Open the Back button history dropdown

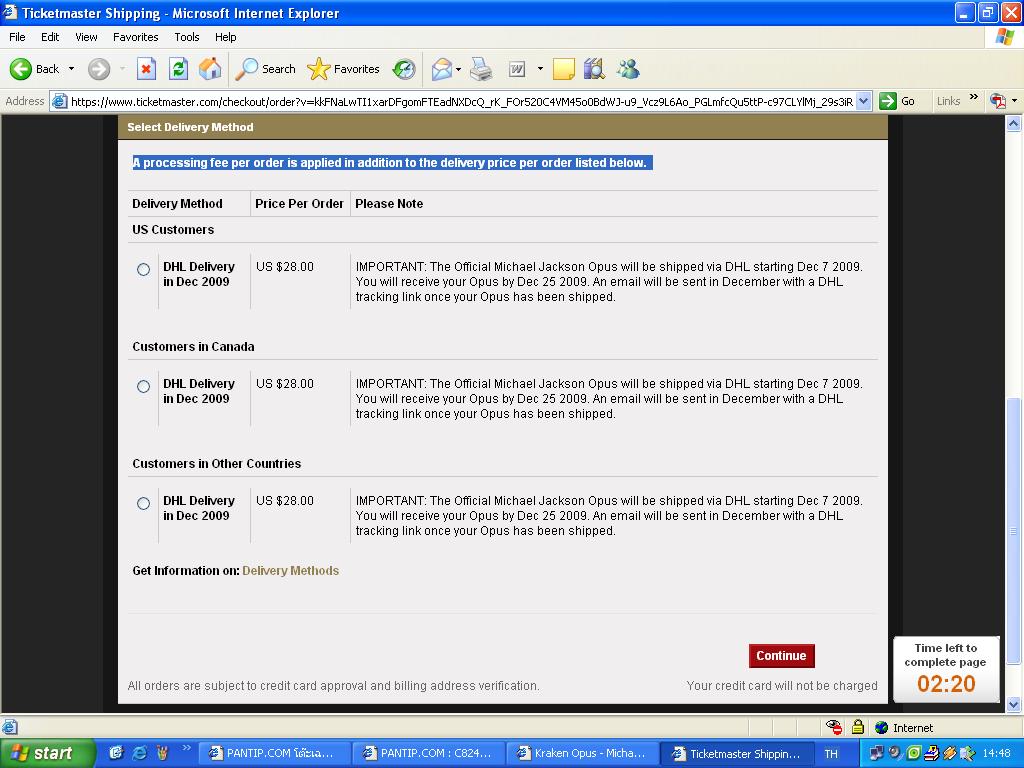71,69
